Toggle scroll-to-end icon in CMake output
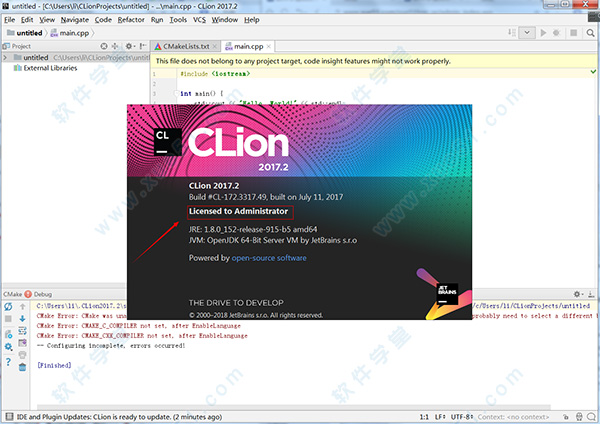600x424 pixels. (x=23, y=343)
